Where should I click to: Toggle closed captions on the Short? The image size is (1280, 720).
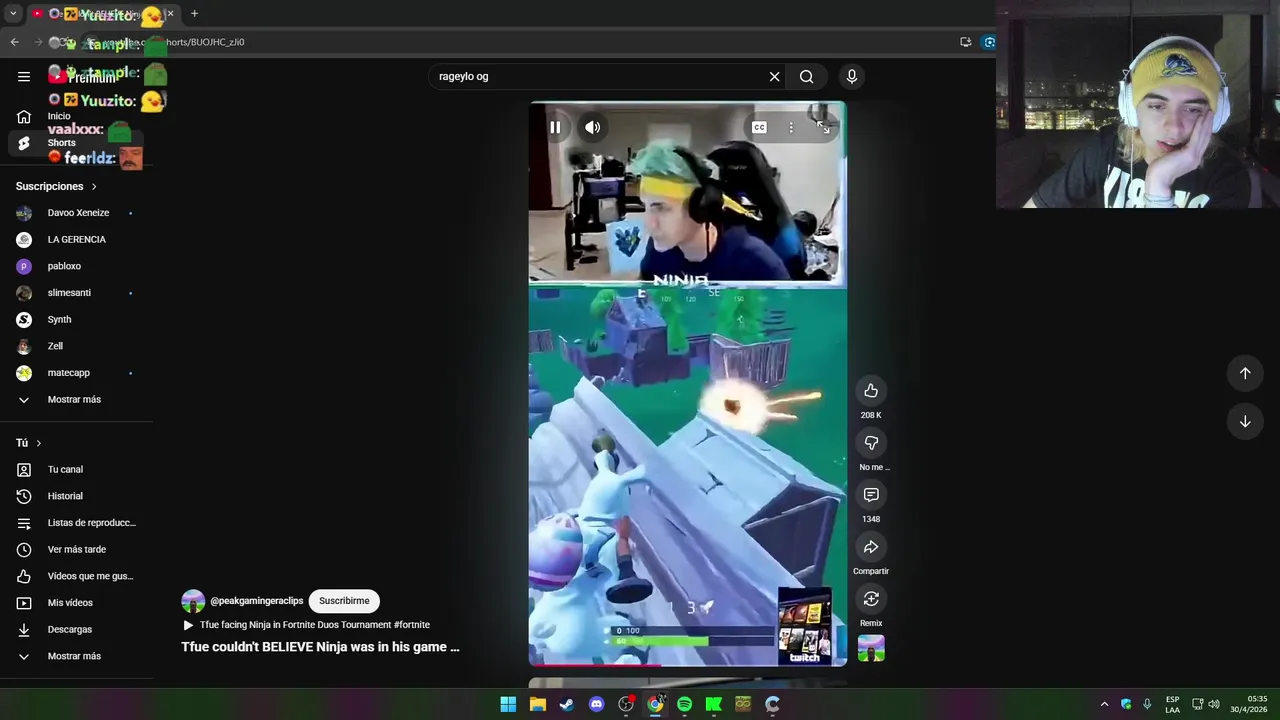coord(759,127)
